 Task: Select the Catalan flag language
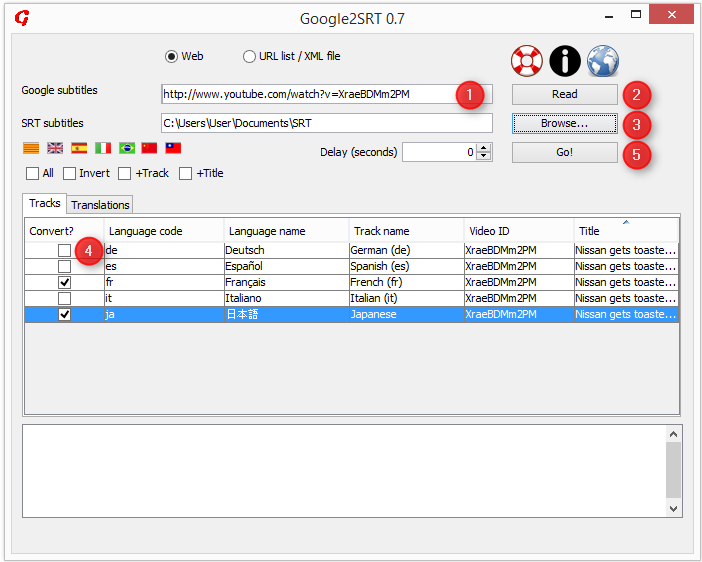click(31, 148)
